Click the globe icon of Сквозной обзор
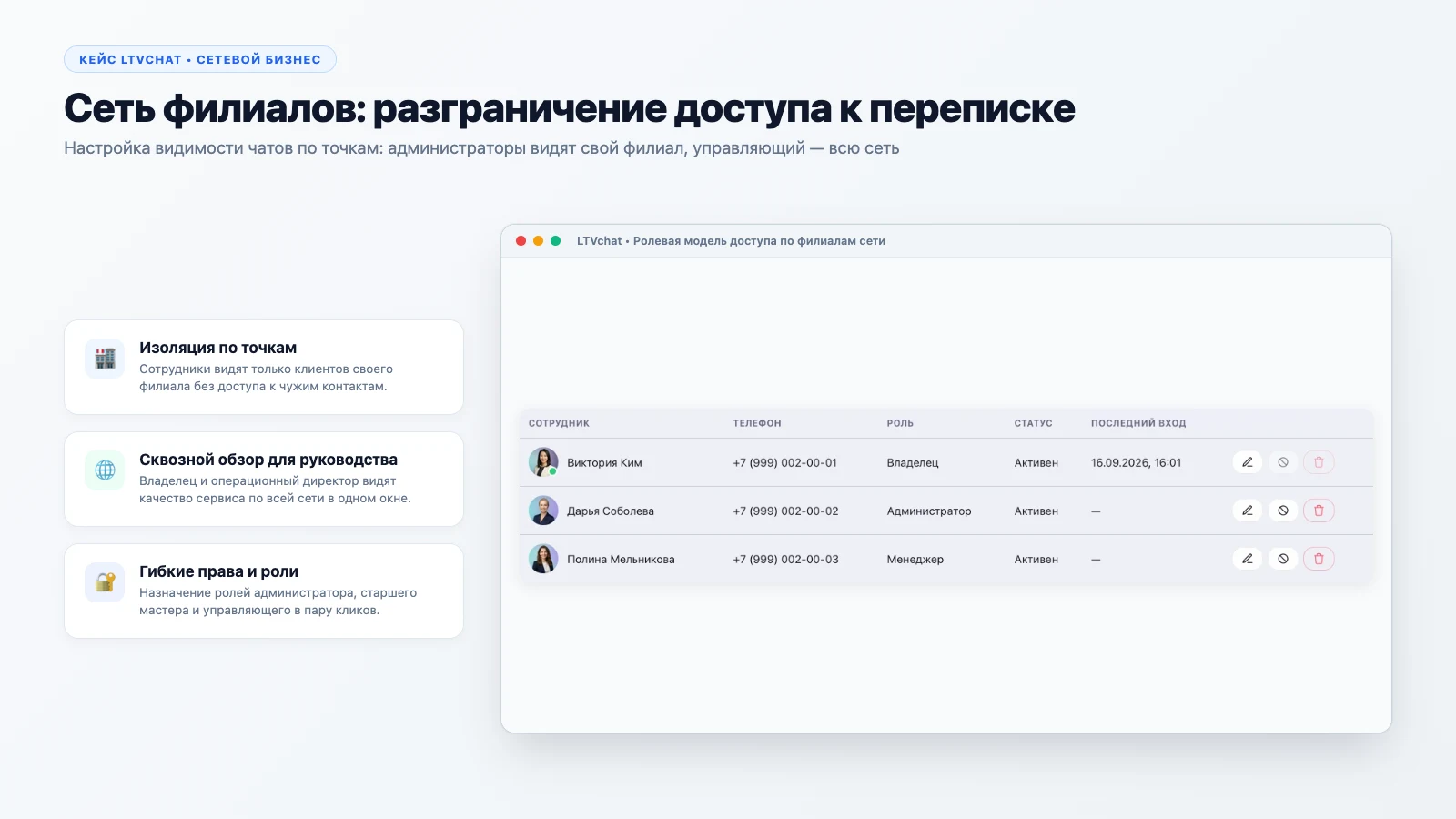 pyautogui.click(x=105, y=470)
